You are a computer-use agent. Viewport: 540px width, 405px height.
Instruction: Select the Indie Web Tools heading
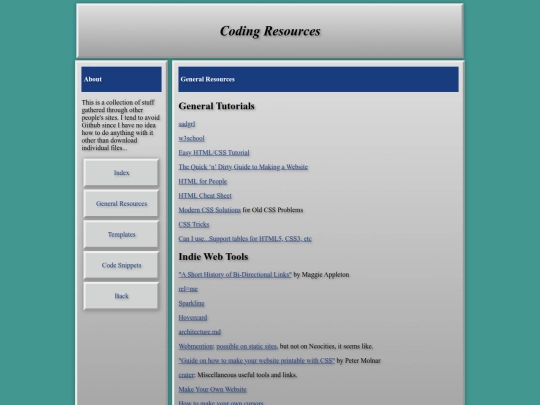coord(213,257)
